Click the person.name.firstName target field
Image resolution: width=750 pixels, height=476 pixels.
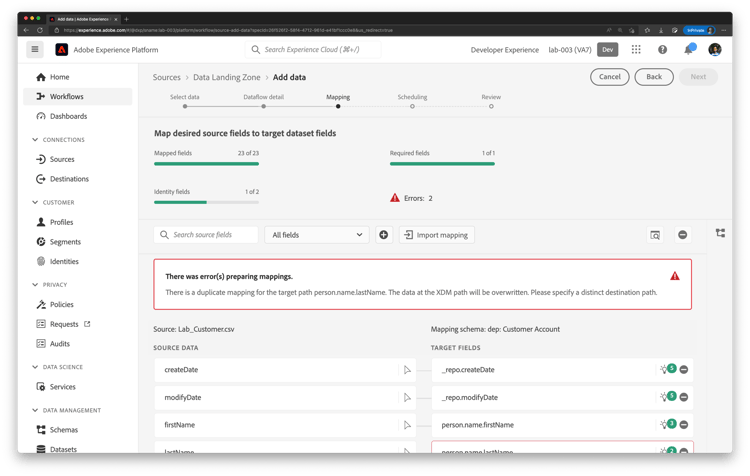click(x=562, y=425)
